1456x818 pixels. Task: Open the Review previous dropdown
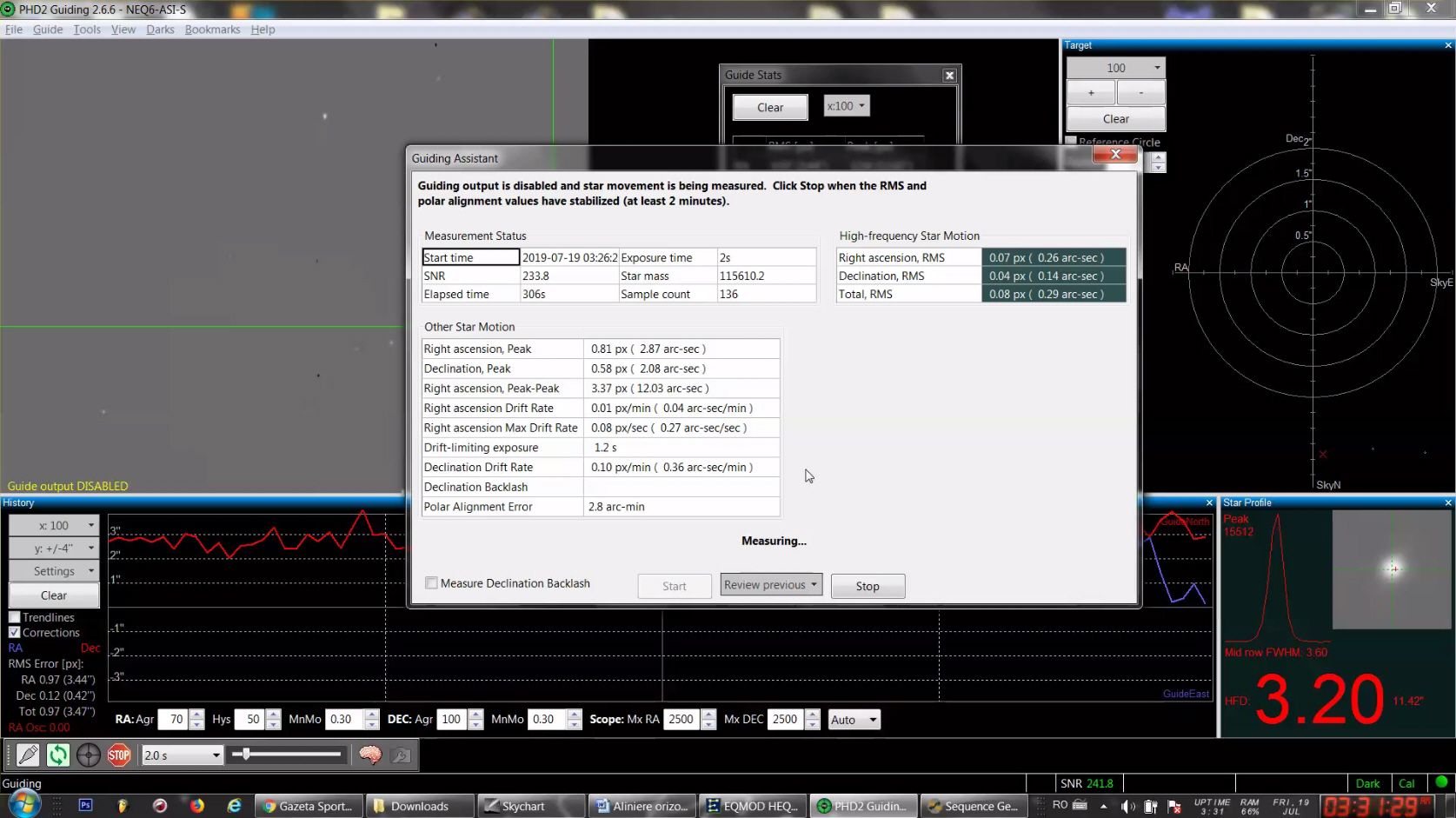771,585
